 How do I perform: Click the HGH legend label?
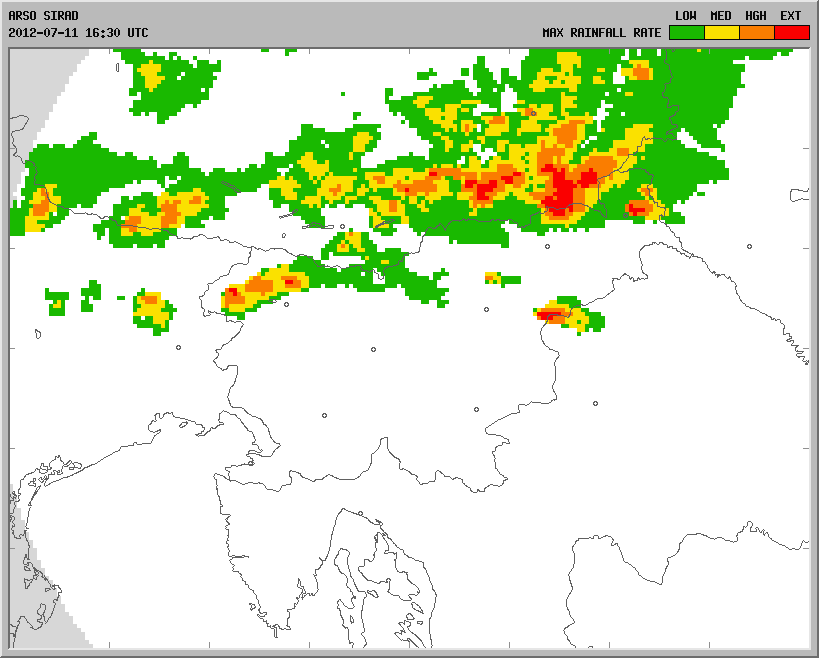tap(756, 16)
